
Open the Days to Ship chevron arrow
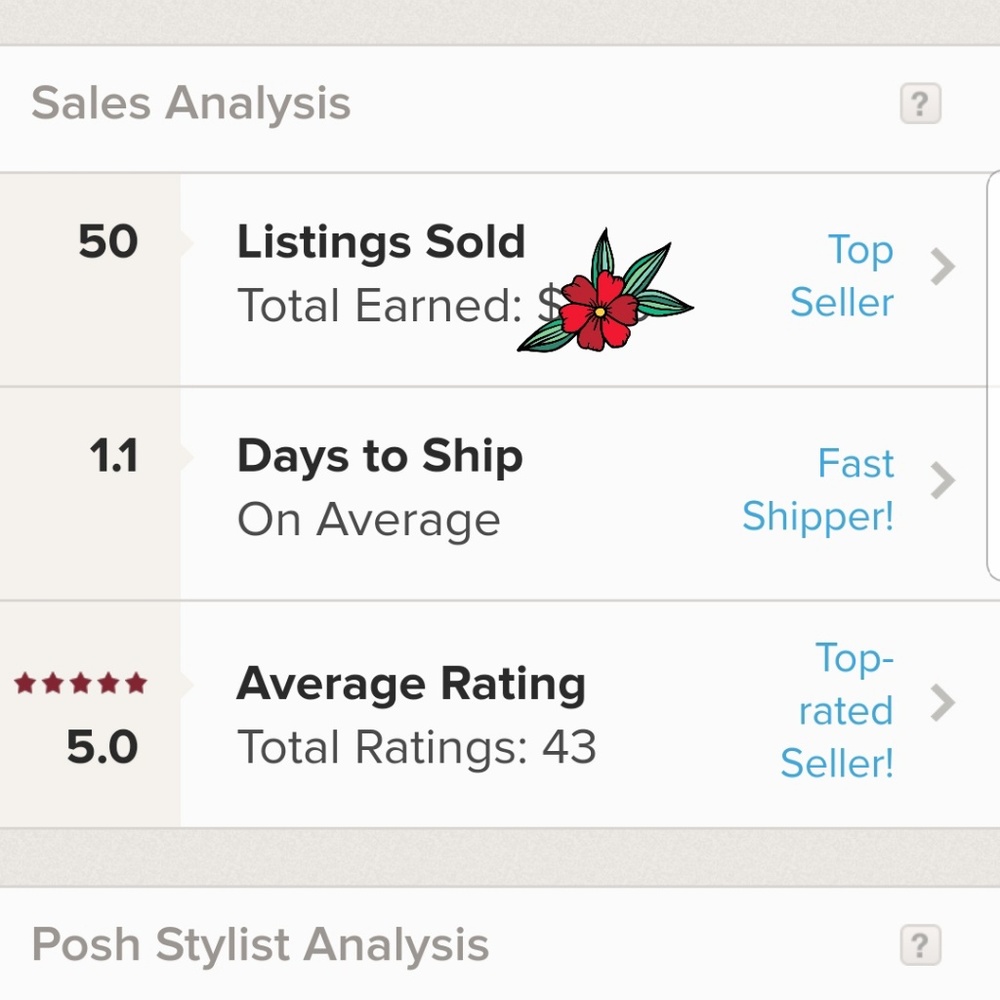[942, 481]
